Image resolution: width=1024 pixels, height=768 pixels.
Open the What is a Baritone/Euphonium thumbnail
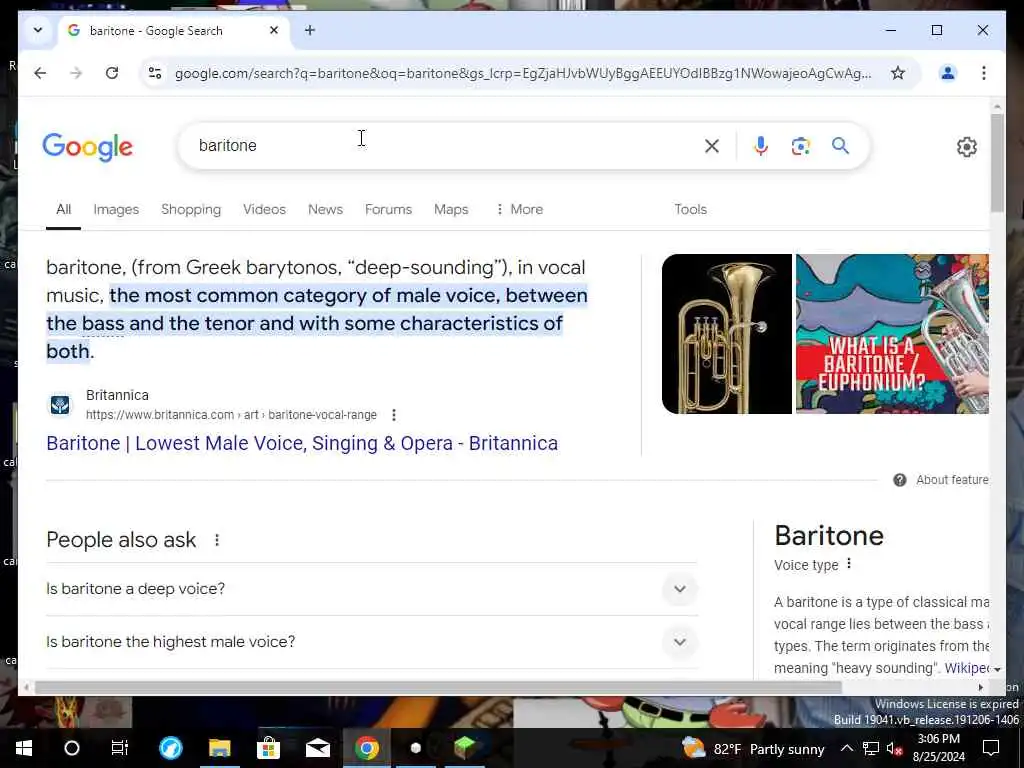[892, 334]
